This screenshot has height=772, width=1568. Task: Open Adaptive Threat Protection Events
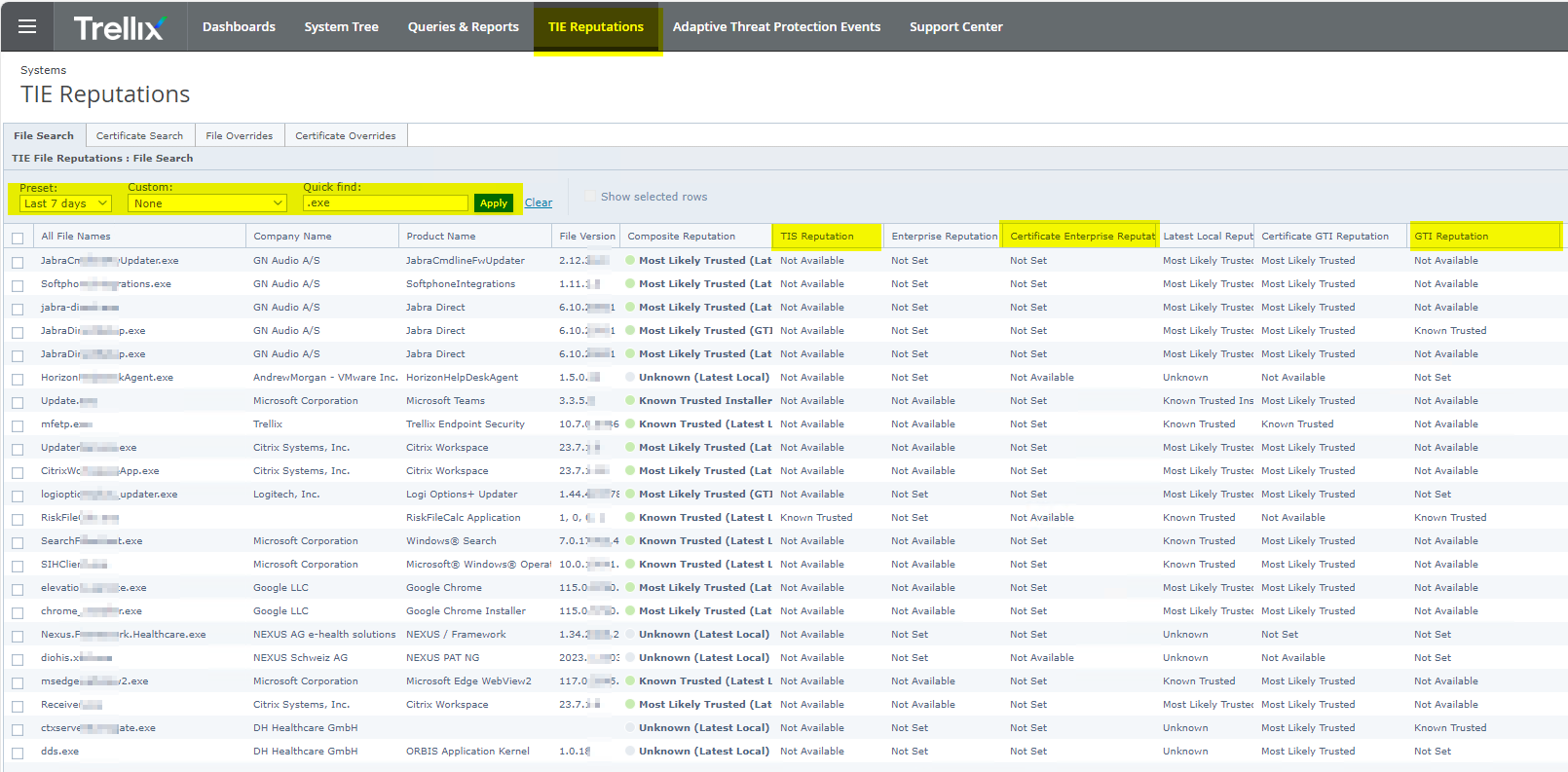point(776,26)
